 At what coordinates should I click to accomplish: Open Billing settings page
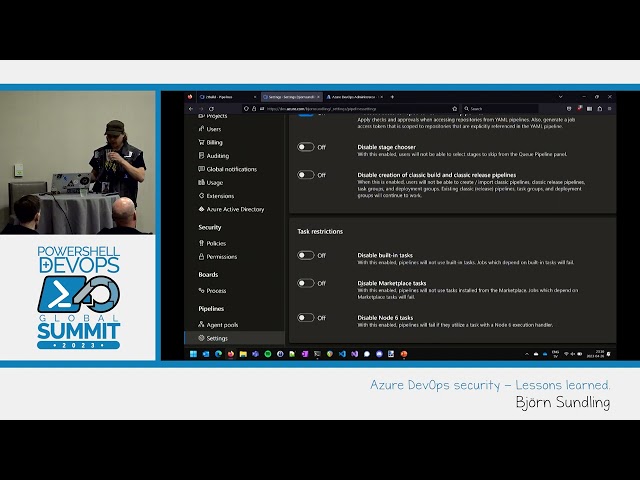click(215, 142)
